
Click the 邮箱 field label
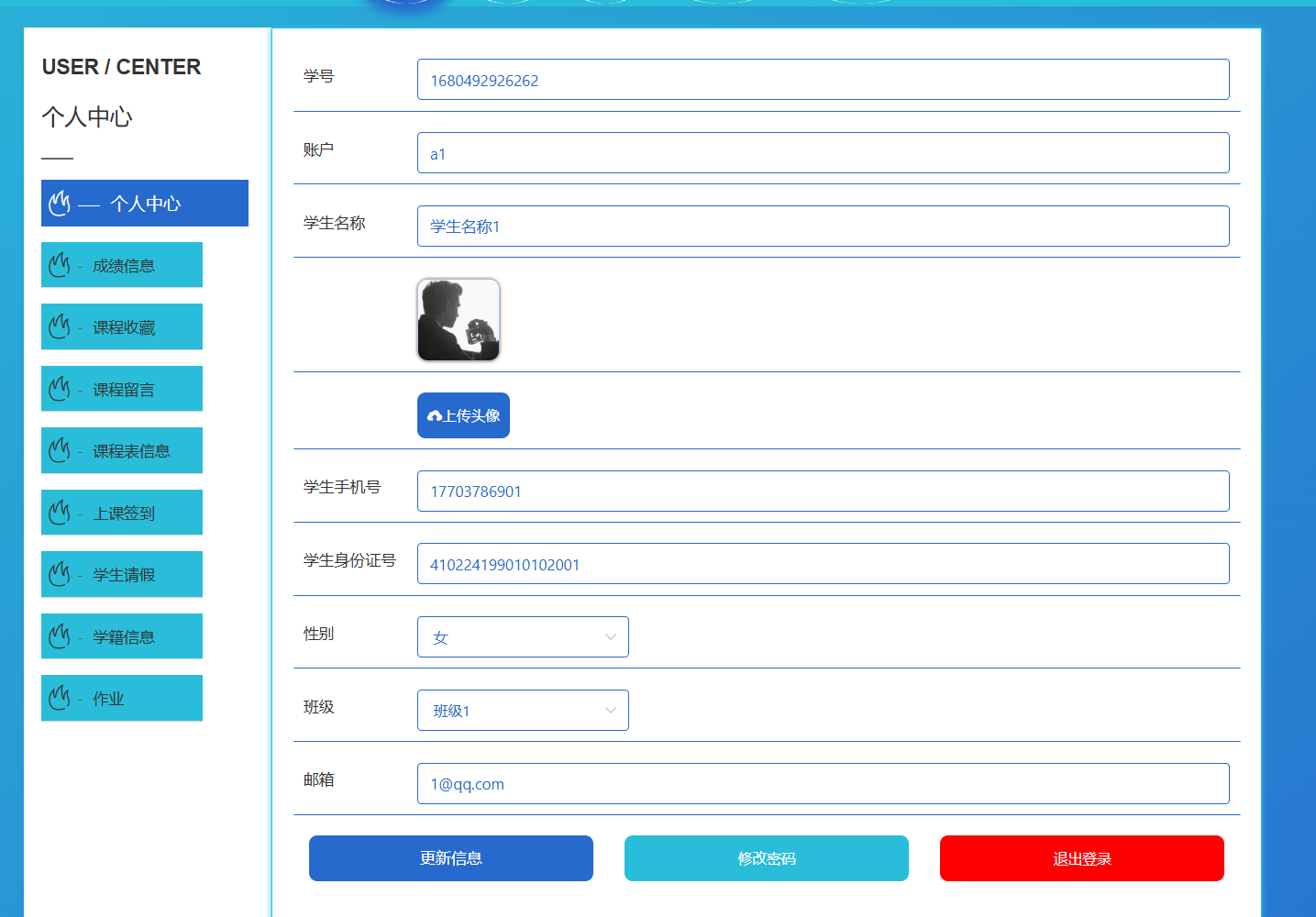[x=319, y=779]
